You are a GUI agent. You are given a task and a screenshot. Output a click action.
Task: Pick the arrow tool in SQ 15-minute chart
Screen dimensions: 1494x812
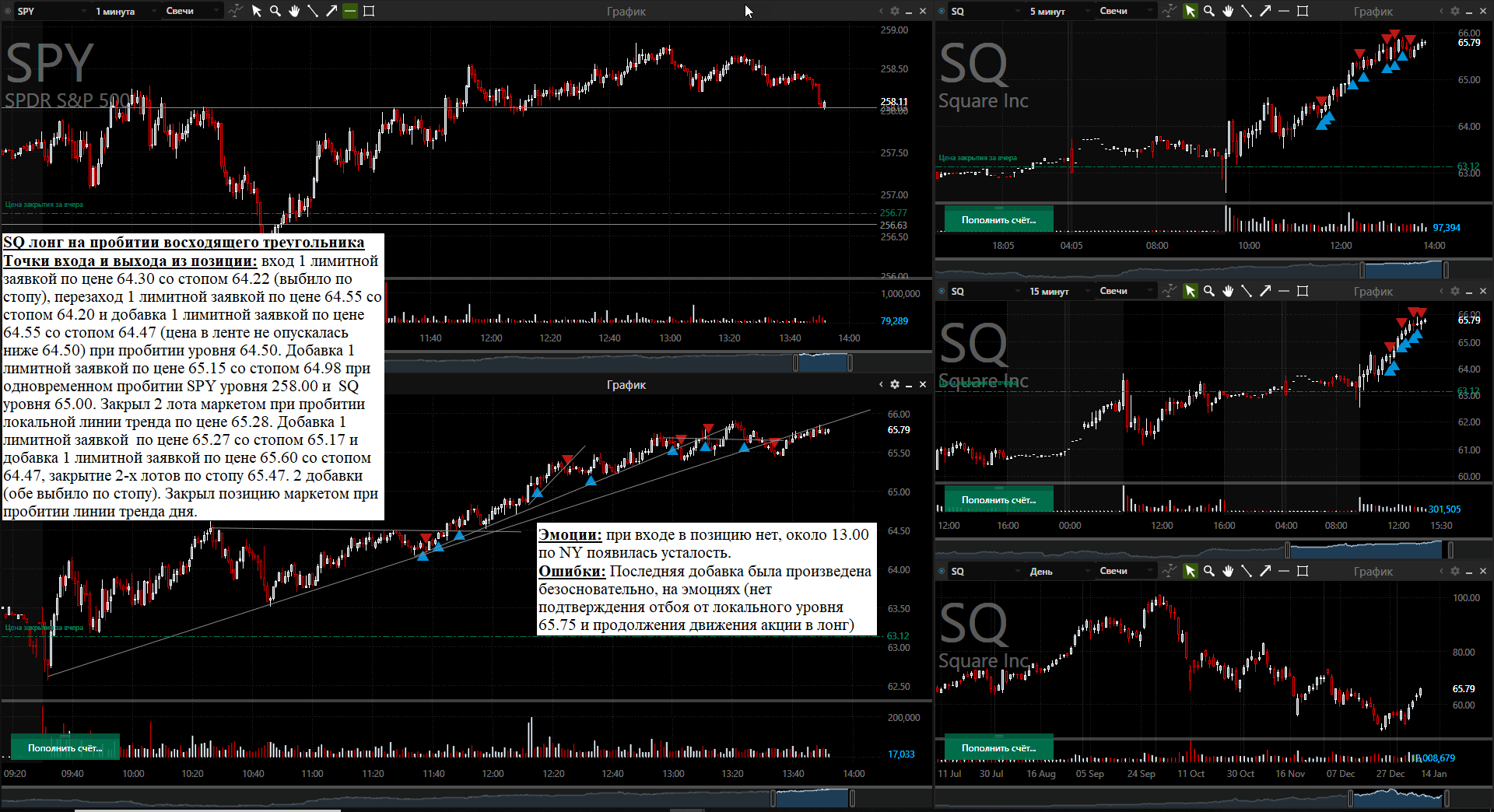[1265, 291]
